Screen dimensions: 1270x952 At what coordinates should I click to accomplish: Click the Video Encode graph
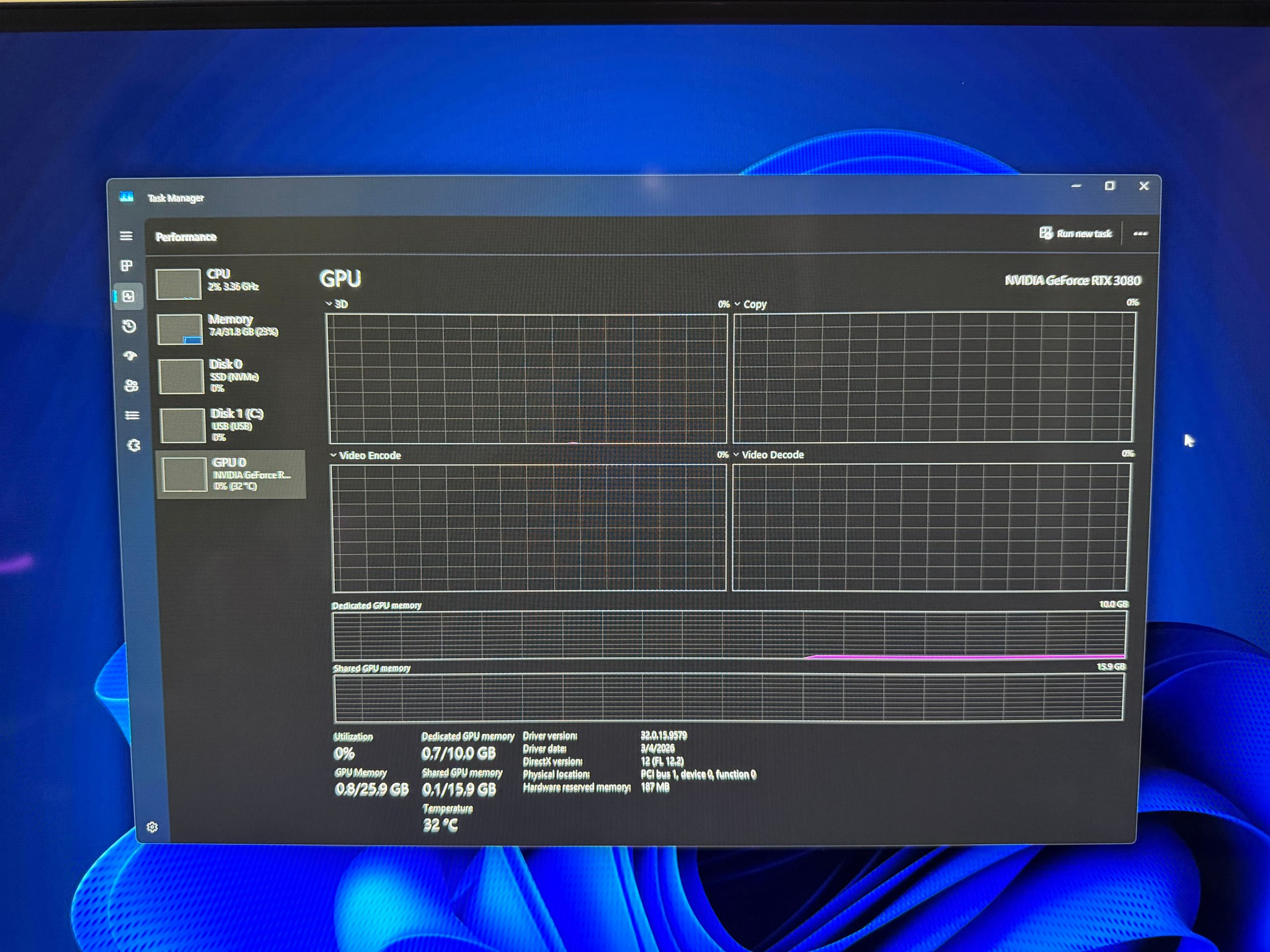coord(528,528)
